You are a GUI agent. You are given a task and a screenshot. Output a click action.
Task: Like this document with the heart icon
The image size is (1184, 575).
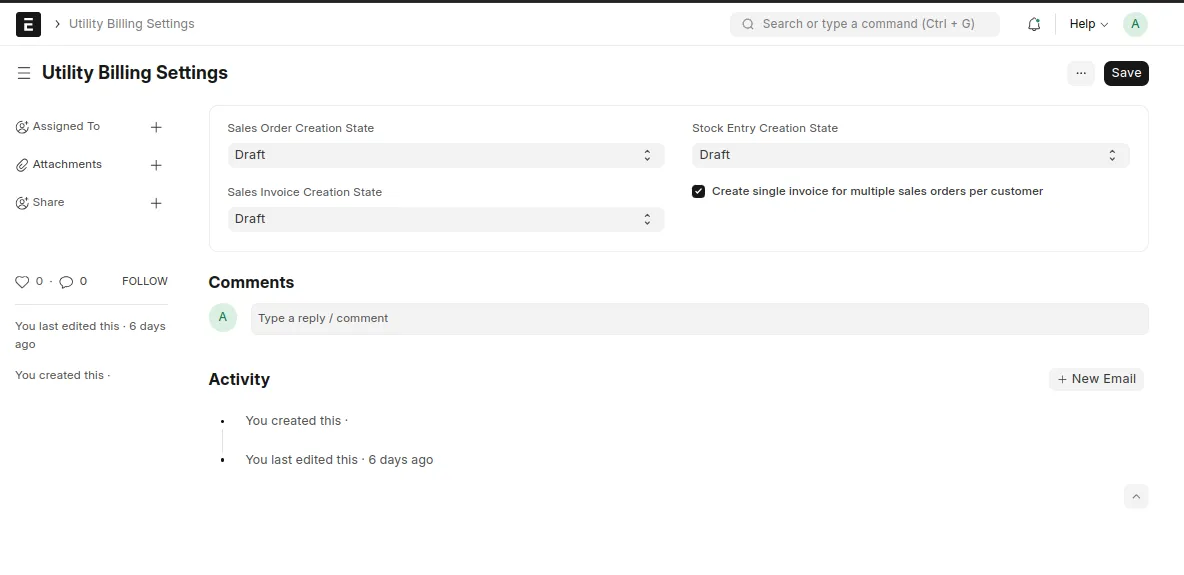[22, 282]
